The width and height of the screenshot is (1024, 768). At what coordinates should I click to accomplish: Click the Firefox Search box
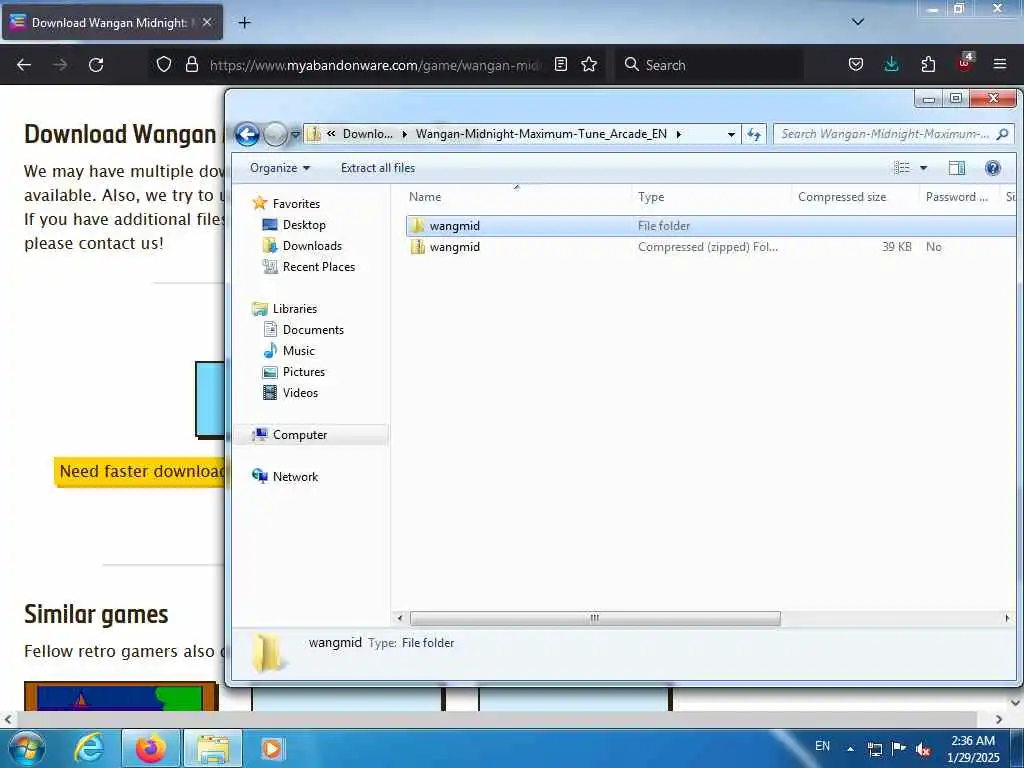(709, 65)
